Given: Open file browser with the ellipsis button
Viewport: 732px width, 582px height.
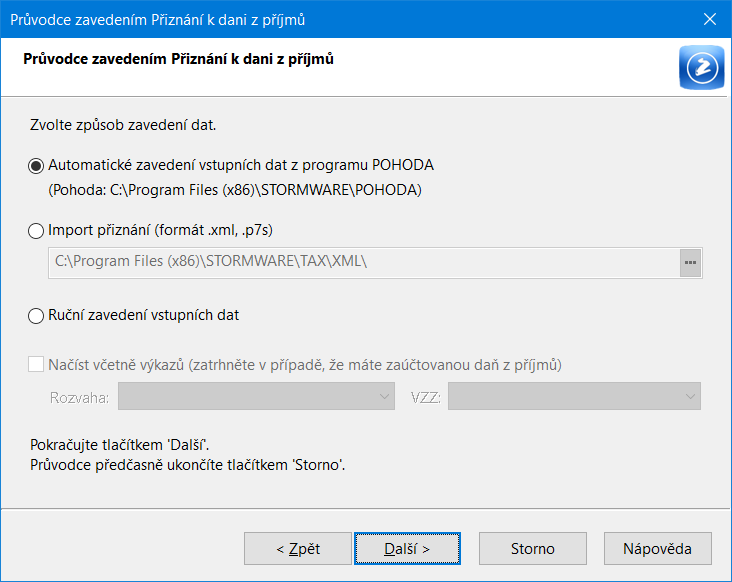Looking at the screenshot, I should pos(690,263).
